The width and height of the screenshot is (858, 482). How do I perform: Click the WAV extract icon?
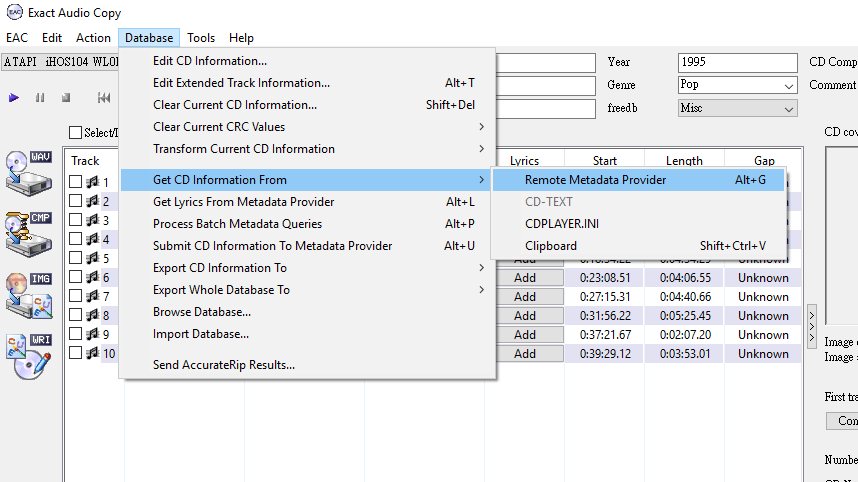point(28,173)
